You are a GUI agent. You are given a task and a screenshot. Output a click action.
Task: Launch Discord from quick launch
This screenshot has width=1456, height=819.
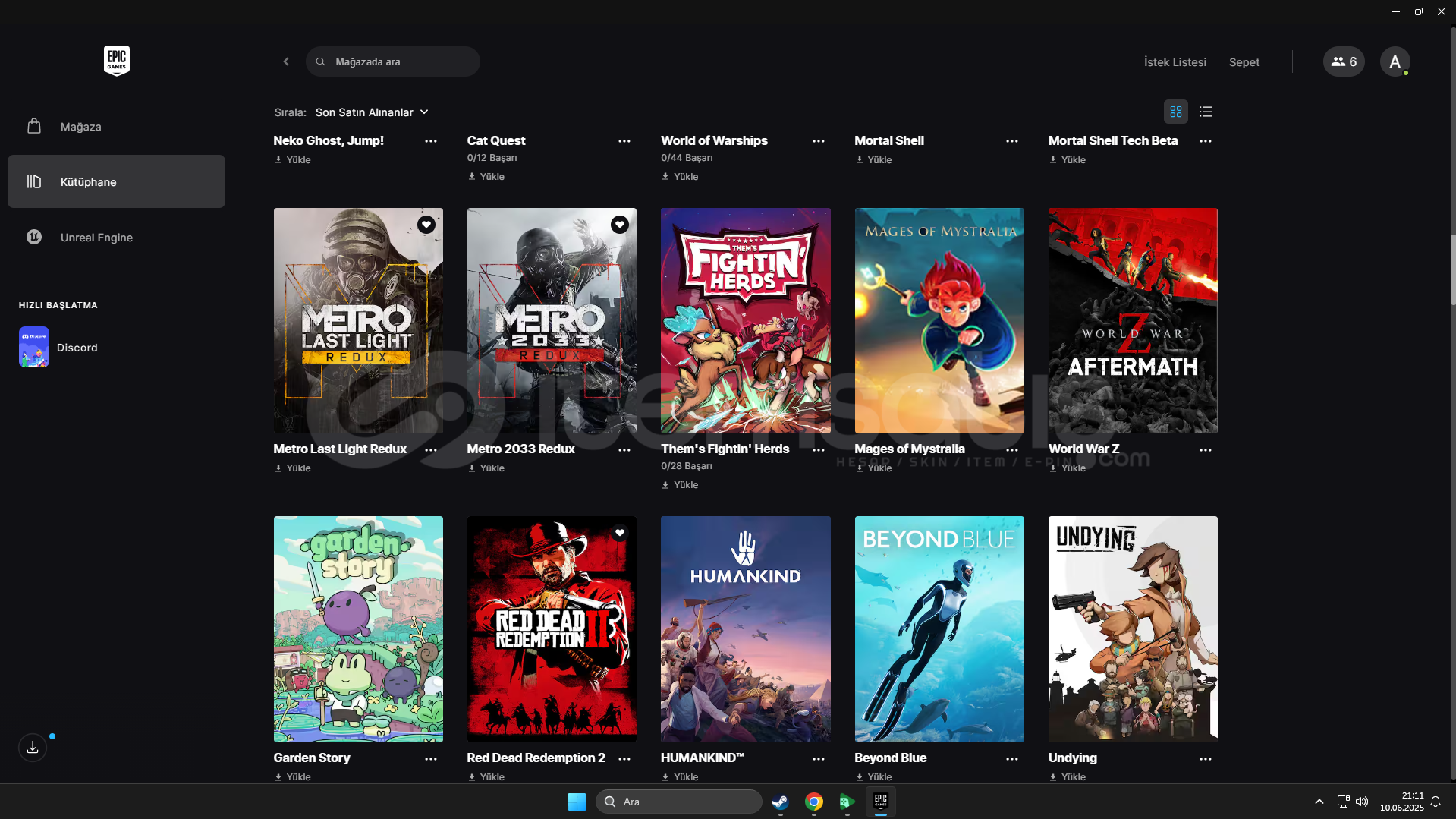(58, 348)
